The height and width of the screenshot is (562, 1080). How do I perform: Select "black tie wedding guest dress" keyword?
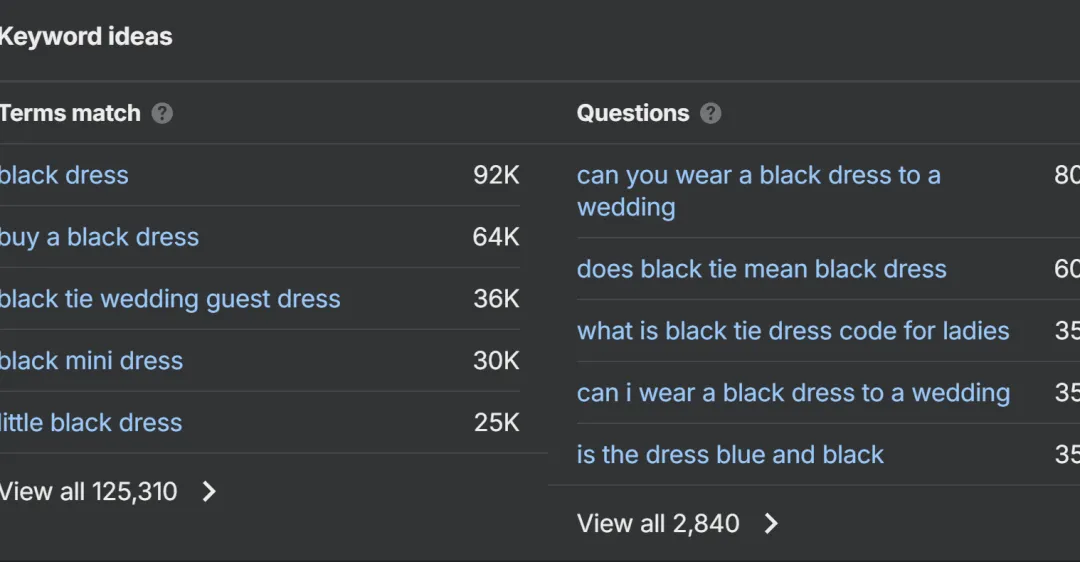[170, 299]
